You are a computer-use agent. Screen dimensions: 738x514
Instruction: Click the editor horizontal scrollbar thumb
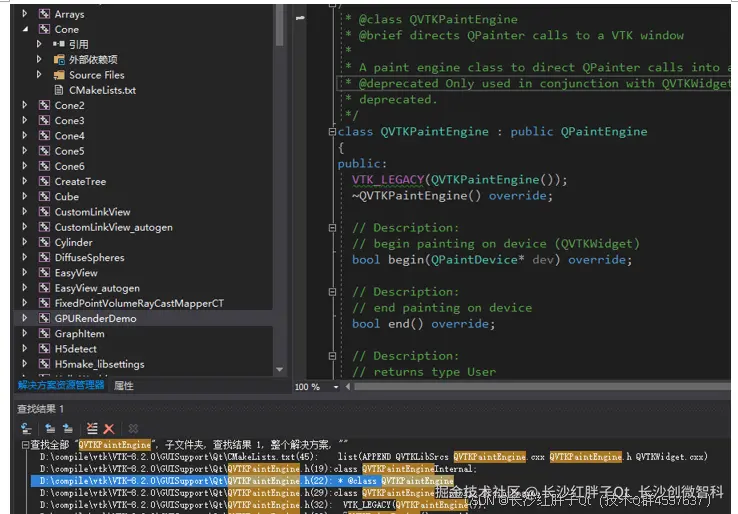pyautogui.click(x=541, y=386)
